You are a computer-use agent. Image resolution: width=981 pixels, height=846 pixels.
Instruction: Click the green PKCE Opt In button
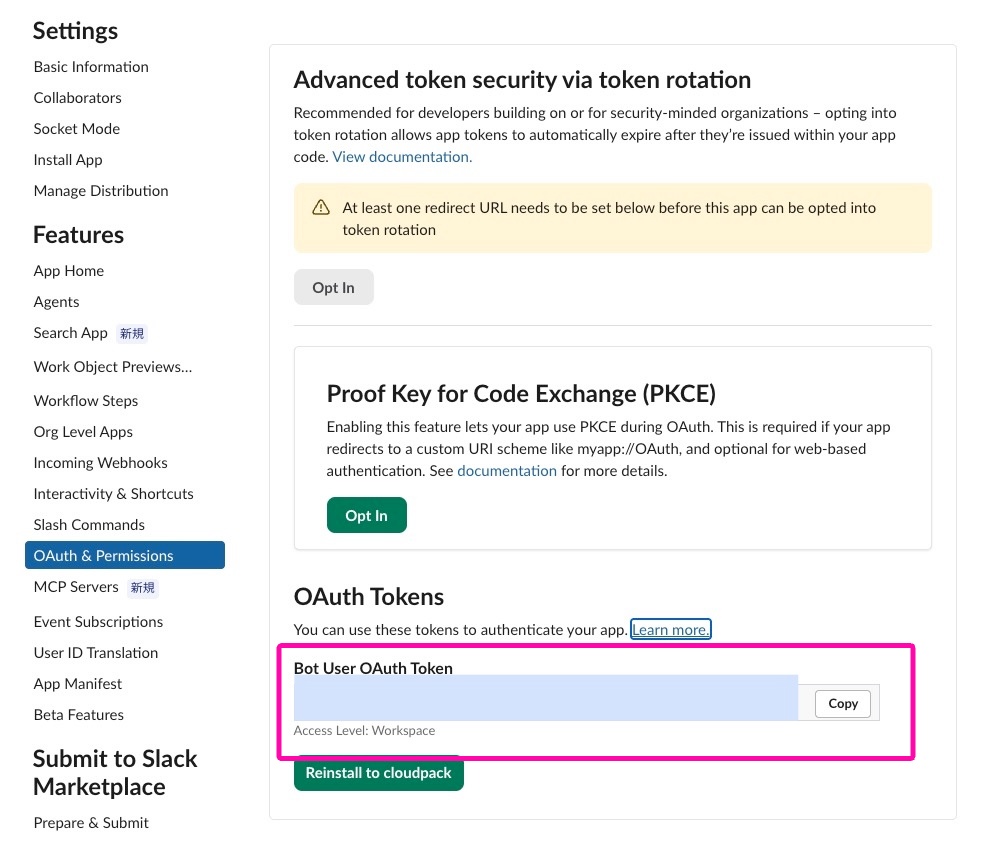click(366, 515)
